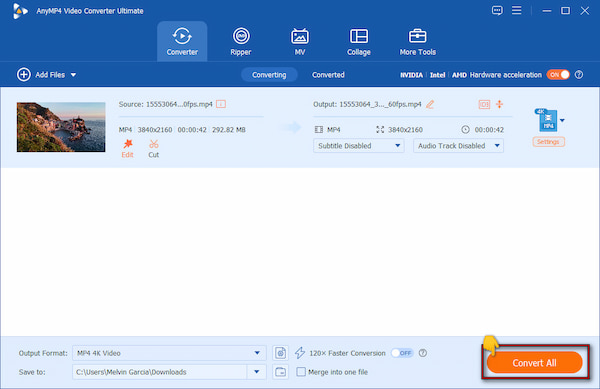
Task: Open More Tools tab
Action: click(417, 41)
